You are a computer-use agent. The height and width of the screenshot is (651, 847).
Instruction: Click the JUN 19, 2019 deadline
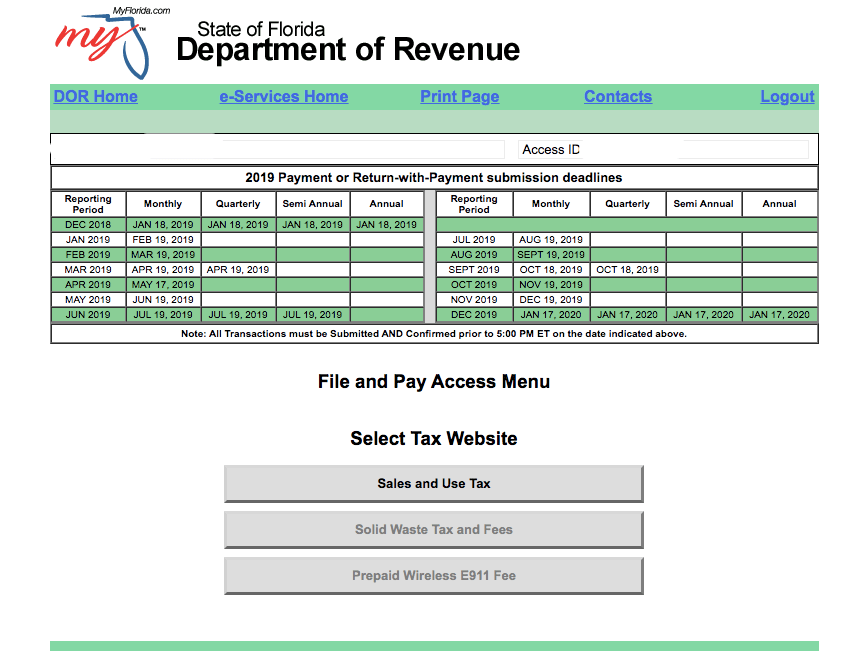coord(163,300)
